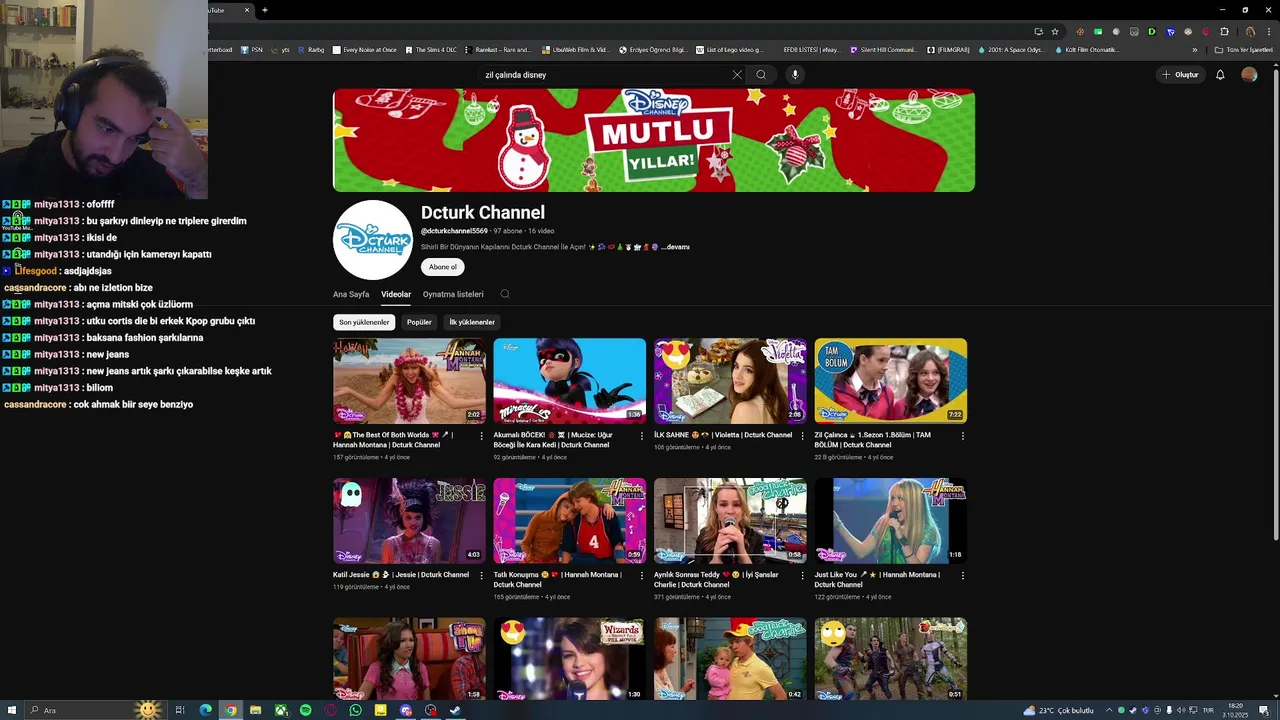Open the Akumalı BÖCEK video thumbnail
Viewport: 1280px width, 720px height.
569,381
